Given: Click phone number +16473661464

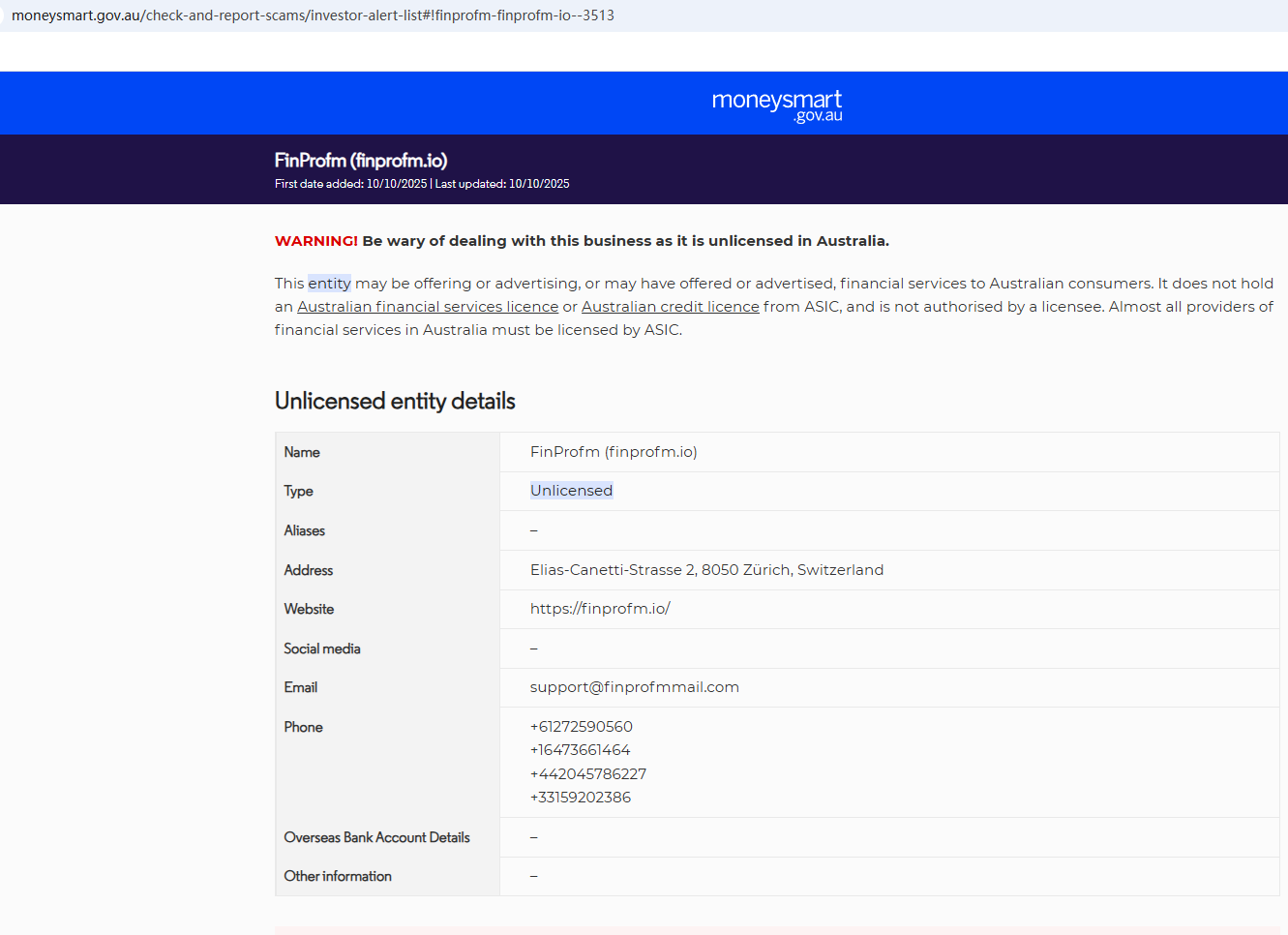Looking at the screenshot, I should tap(581, 750).
